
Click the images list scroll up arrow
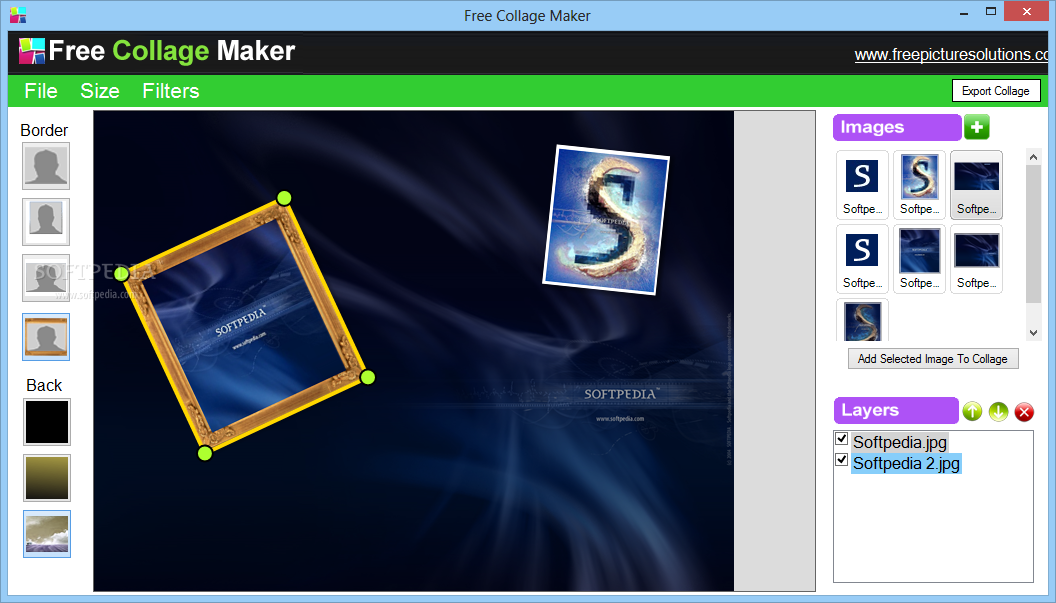(x=1033, y=156)
